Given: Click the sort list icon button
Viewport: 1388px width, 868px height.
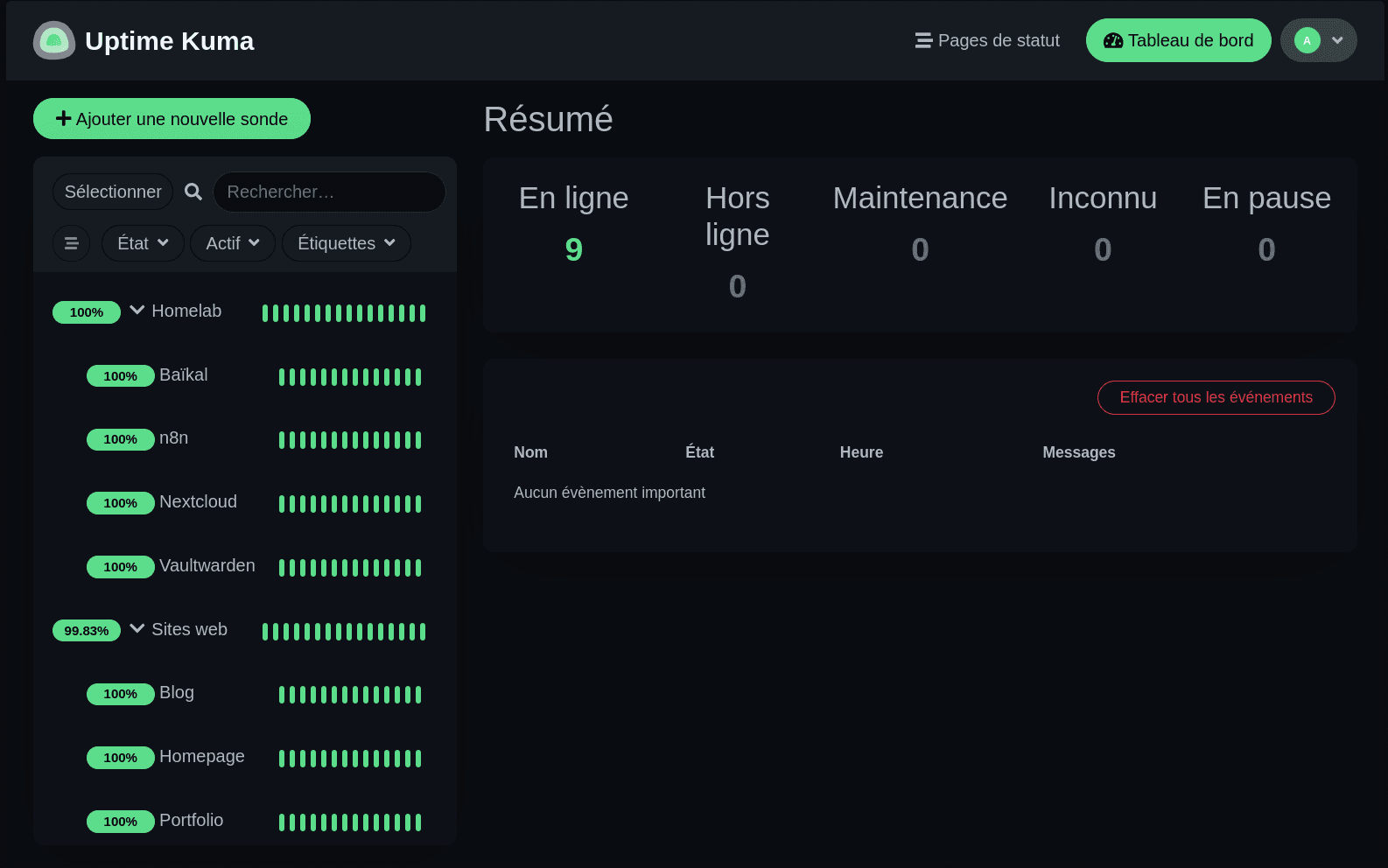Looking at the screenshot, I should click(x=72, y=243).
